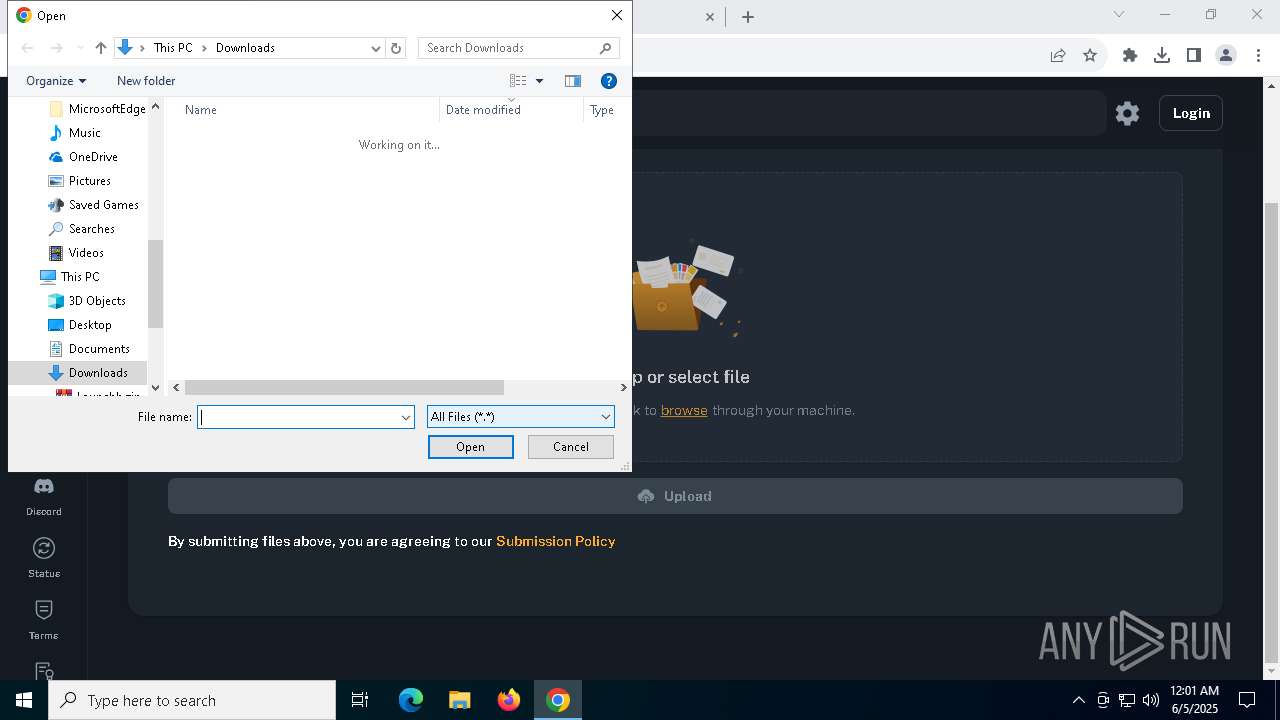Select This PC in navigation tree
This screenshot has width=1280, height=720.
tap(70, 277)
